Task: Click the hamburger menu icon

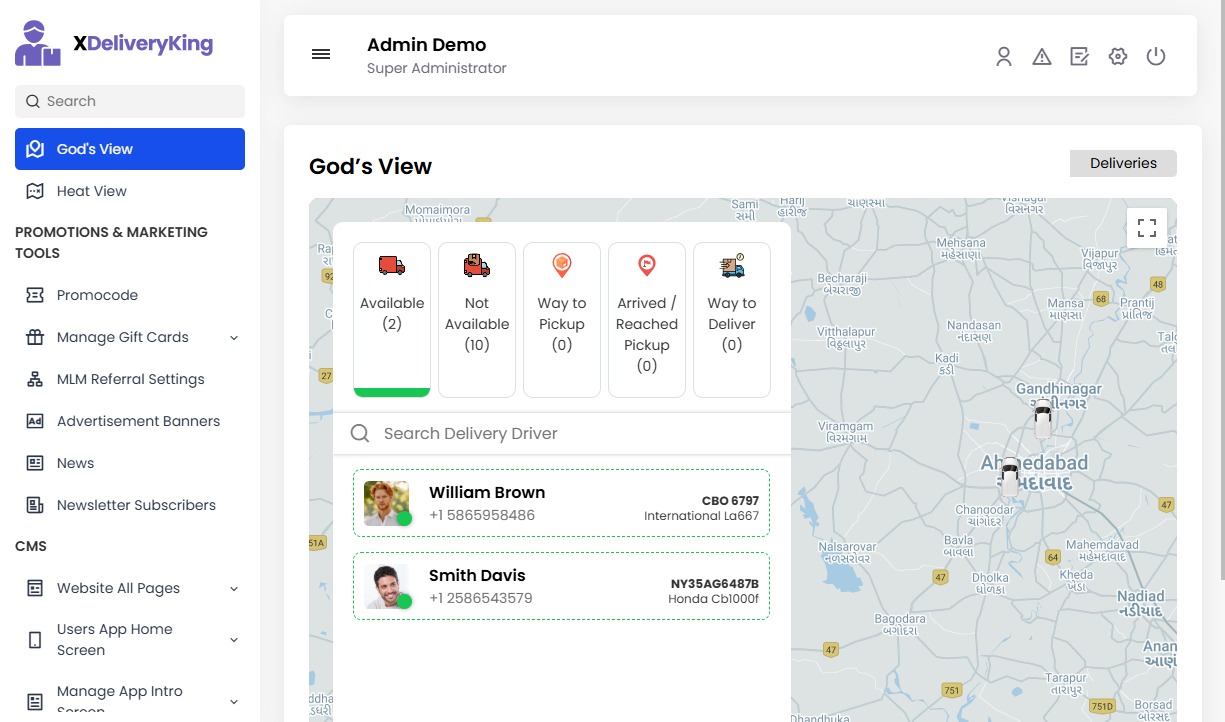Action: (x=321, y=55)
